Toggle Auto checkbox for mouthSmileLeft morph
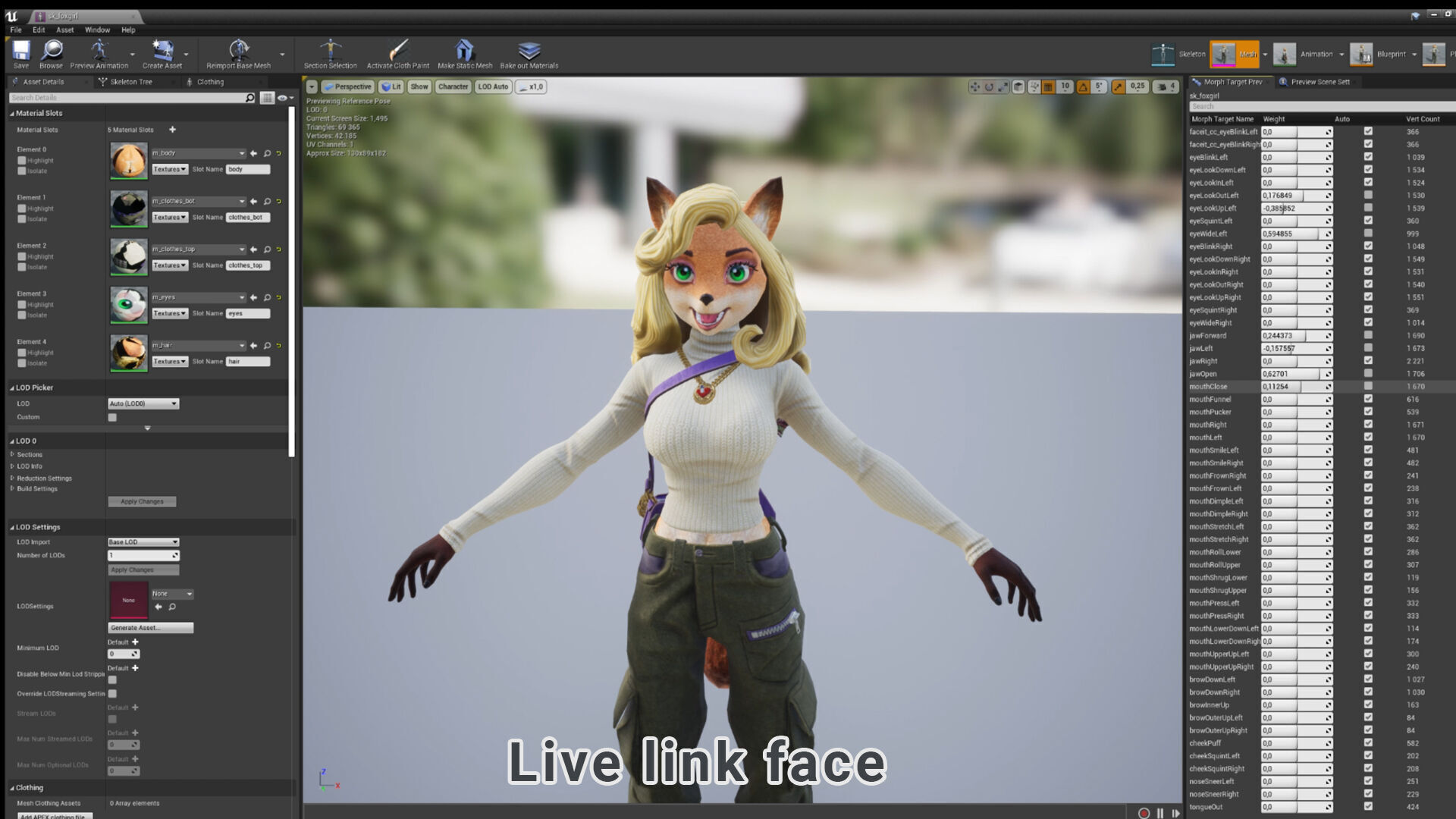1456x819 pixels. pyautogui.click(x=1368, y=450)
